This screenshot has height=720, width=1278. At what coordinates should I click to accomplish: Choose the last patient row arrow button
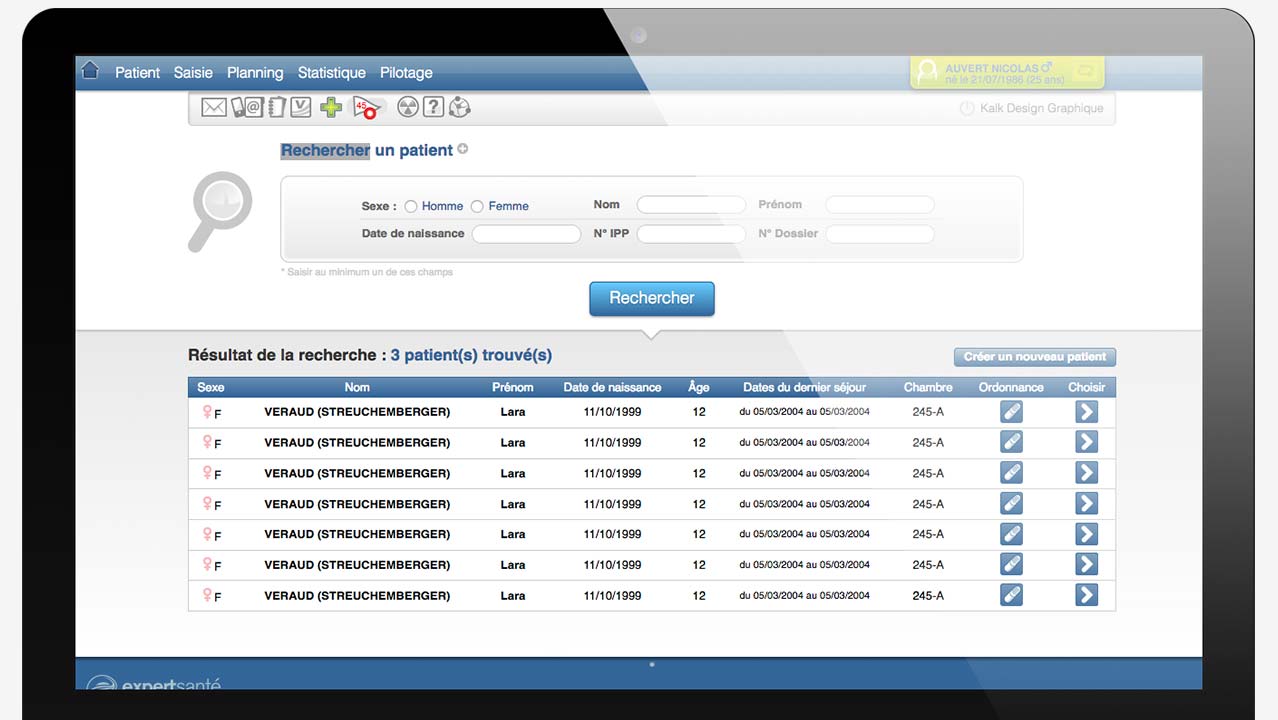pos(1086,595)
